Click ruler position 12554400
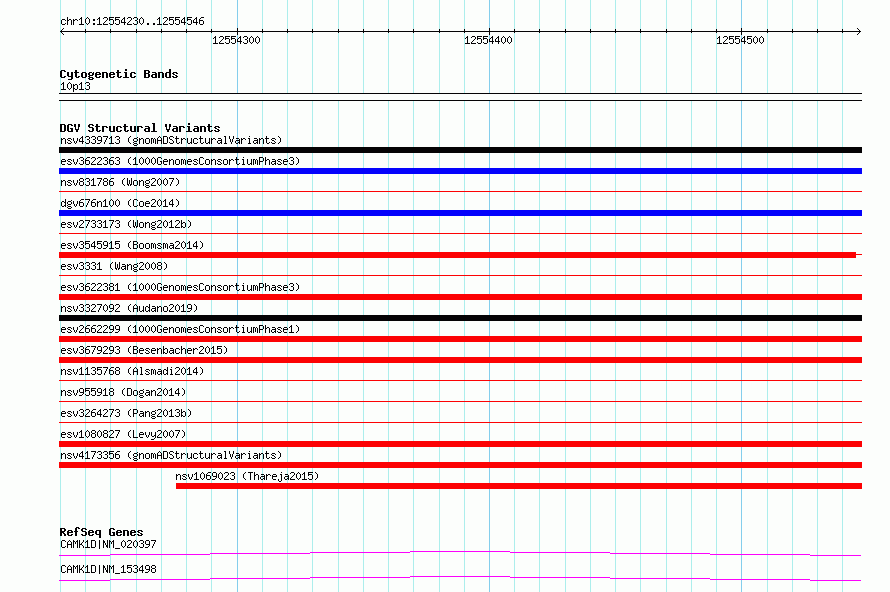This screenshot has width=890, height=592. (x=488, y=40)
